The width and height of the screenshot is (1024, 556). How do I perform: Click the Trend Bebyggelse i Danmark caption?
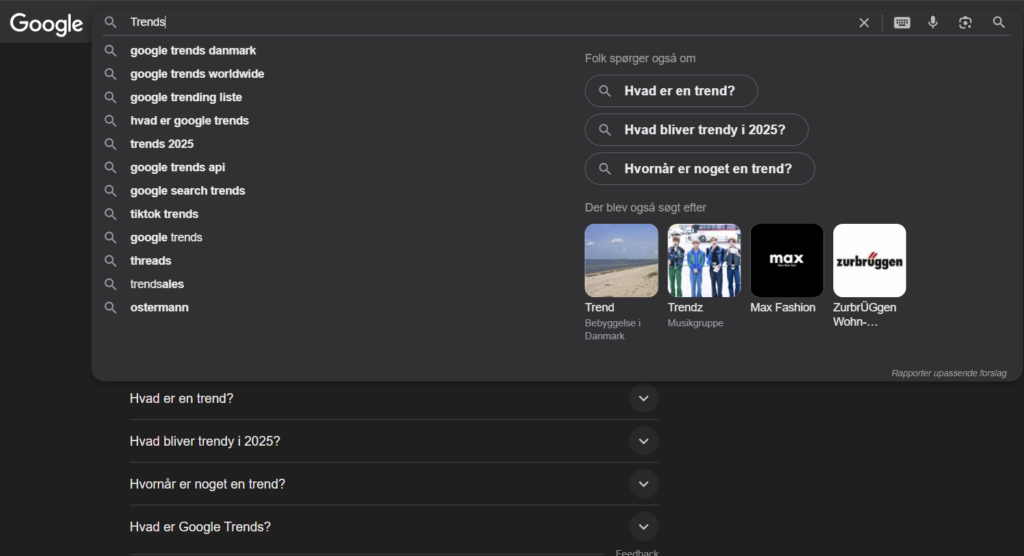pyautogui.click(x=613, y=321)
